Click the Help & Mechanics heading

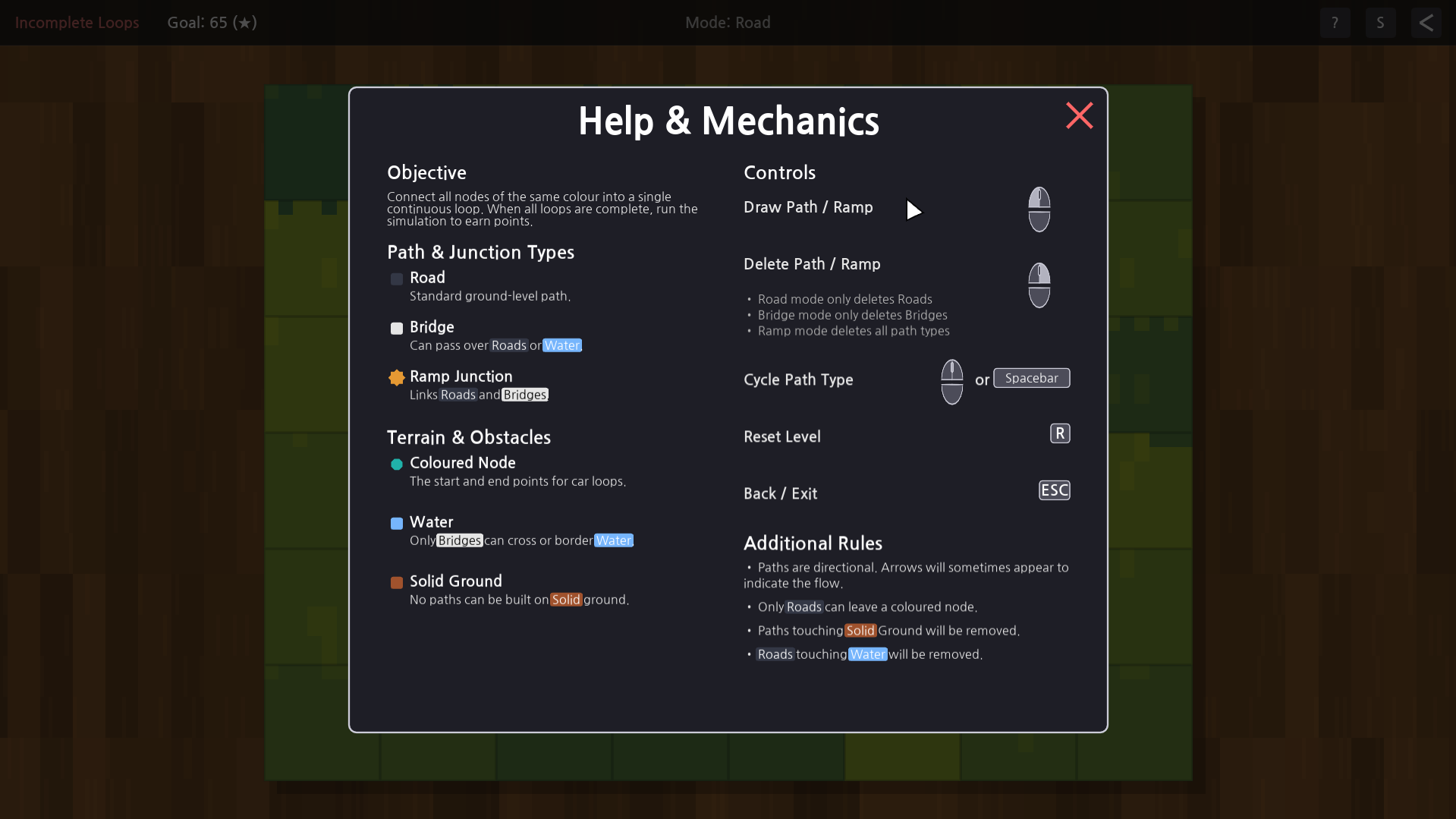[728, 121]
